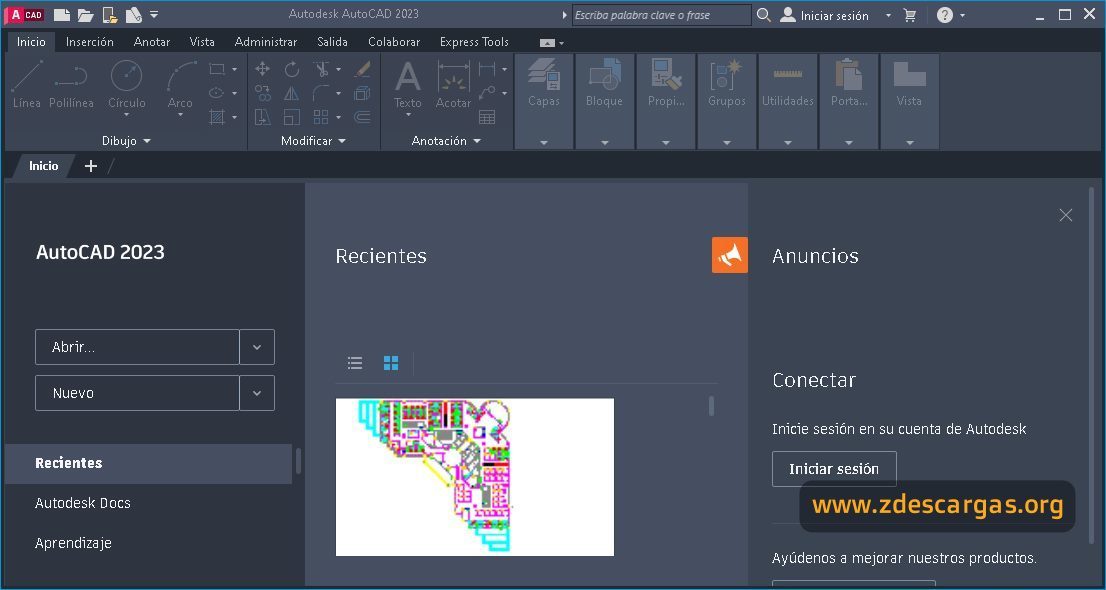Click the Nuevo button
This screenshot has width=1106, height=590.
[137, 393]
